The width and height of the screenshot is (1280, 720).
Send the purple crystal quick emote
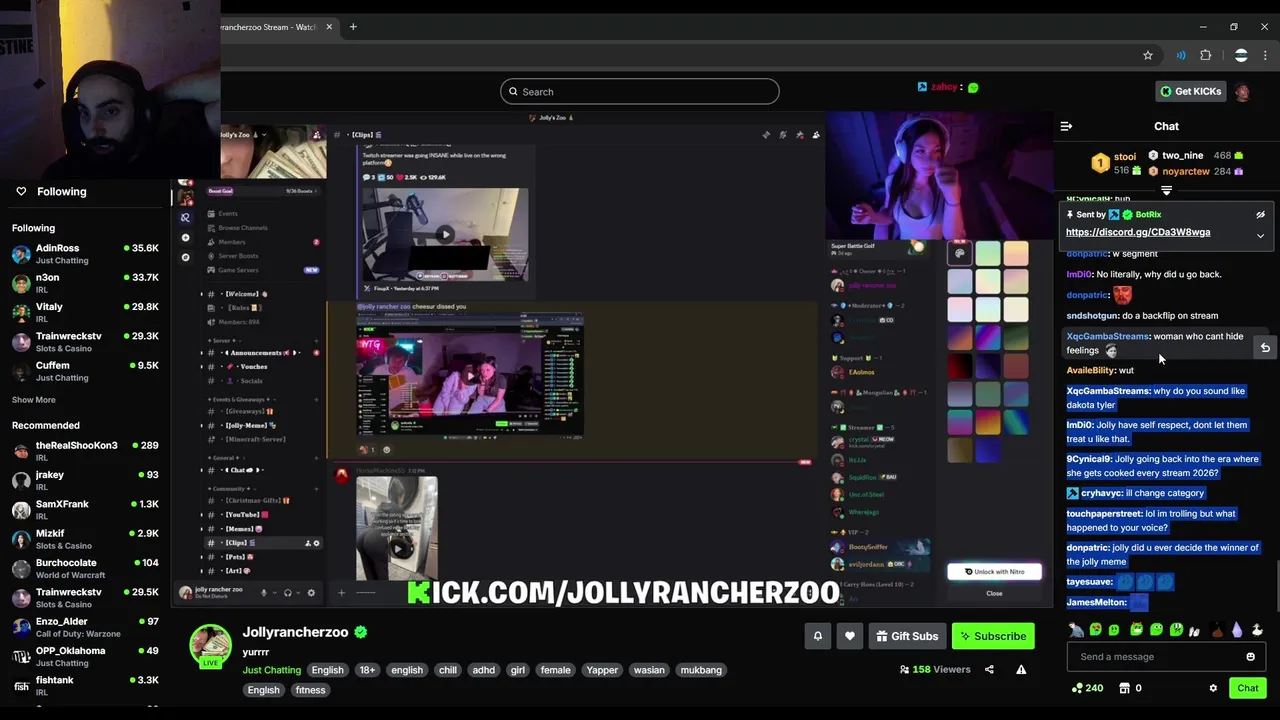[1237, 630]
